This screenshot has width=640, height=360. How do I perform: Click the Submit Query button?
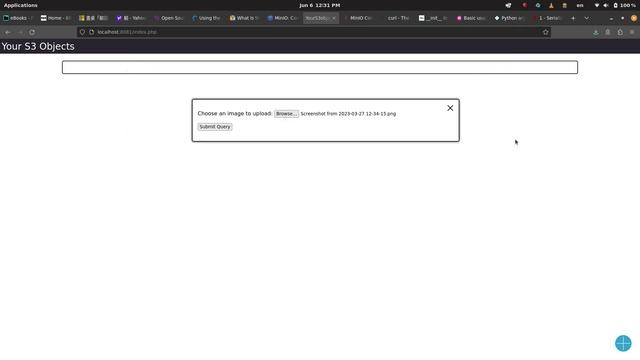point(215,127)
